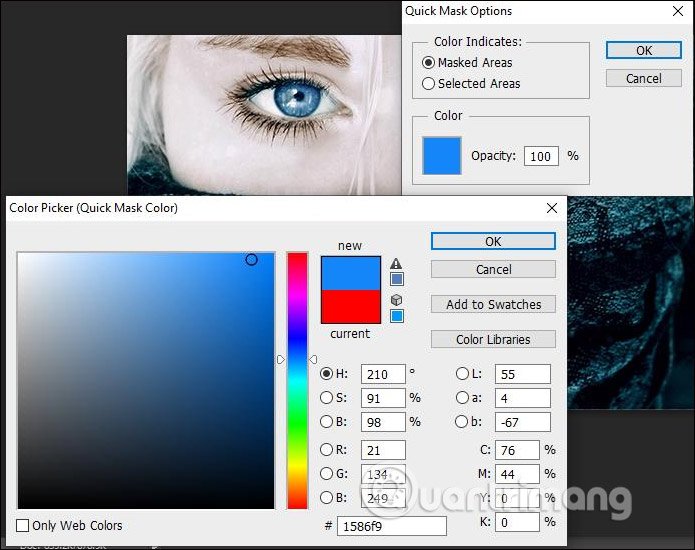Select the RGB blue B radio button

coord(326,498)
